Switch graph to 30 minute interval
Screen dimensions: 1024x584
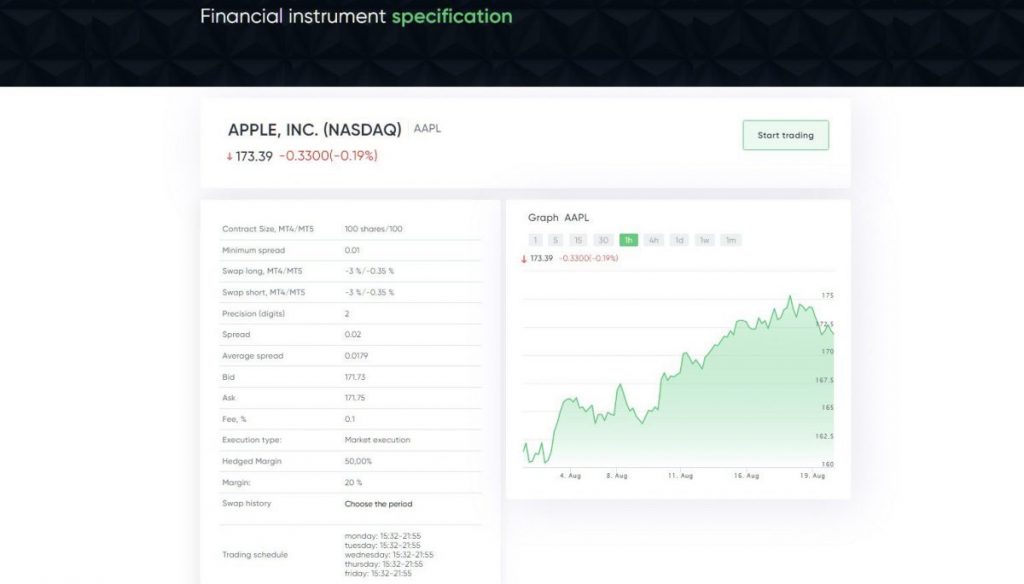tap(603, 240)
